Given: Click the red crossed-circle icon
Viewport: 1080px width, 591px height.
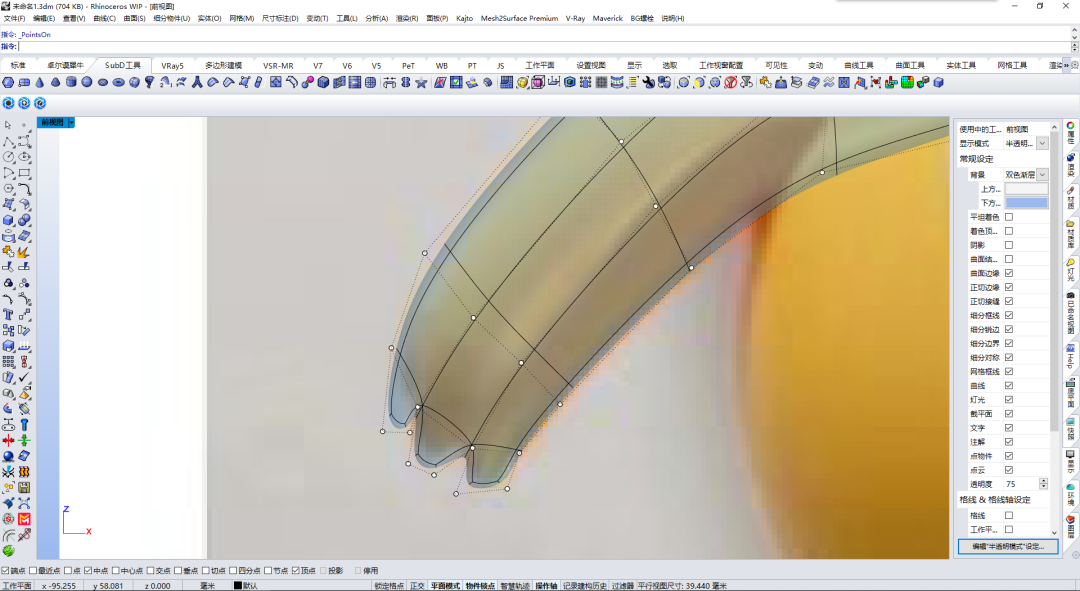Looking at the screenshot, I should pos(730,83).
